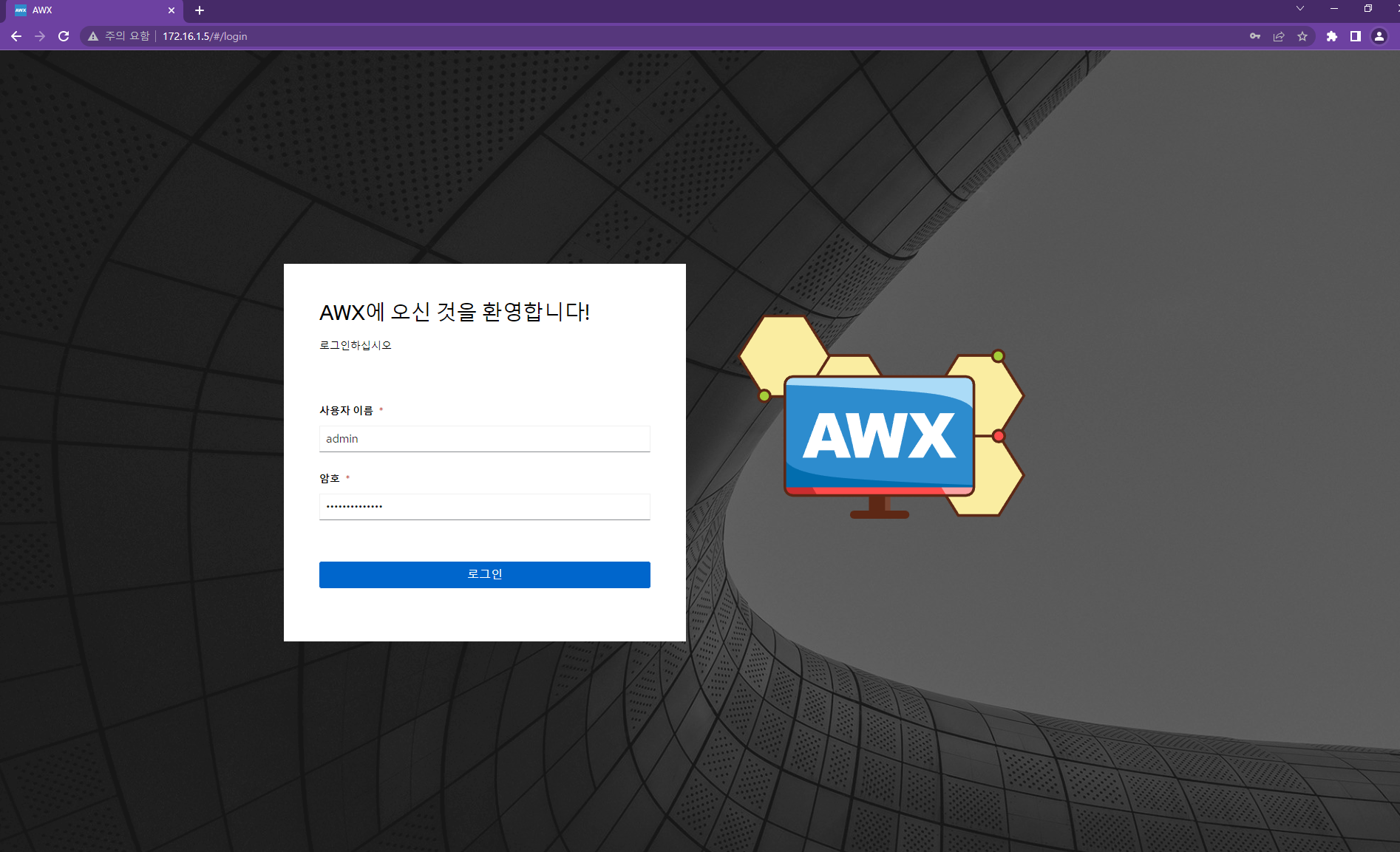This screenshot has height=852, width=1400.
Task: Close the AWX tab
Action: [171, 10]
